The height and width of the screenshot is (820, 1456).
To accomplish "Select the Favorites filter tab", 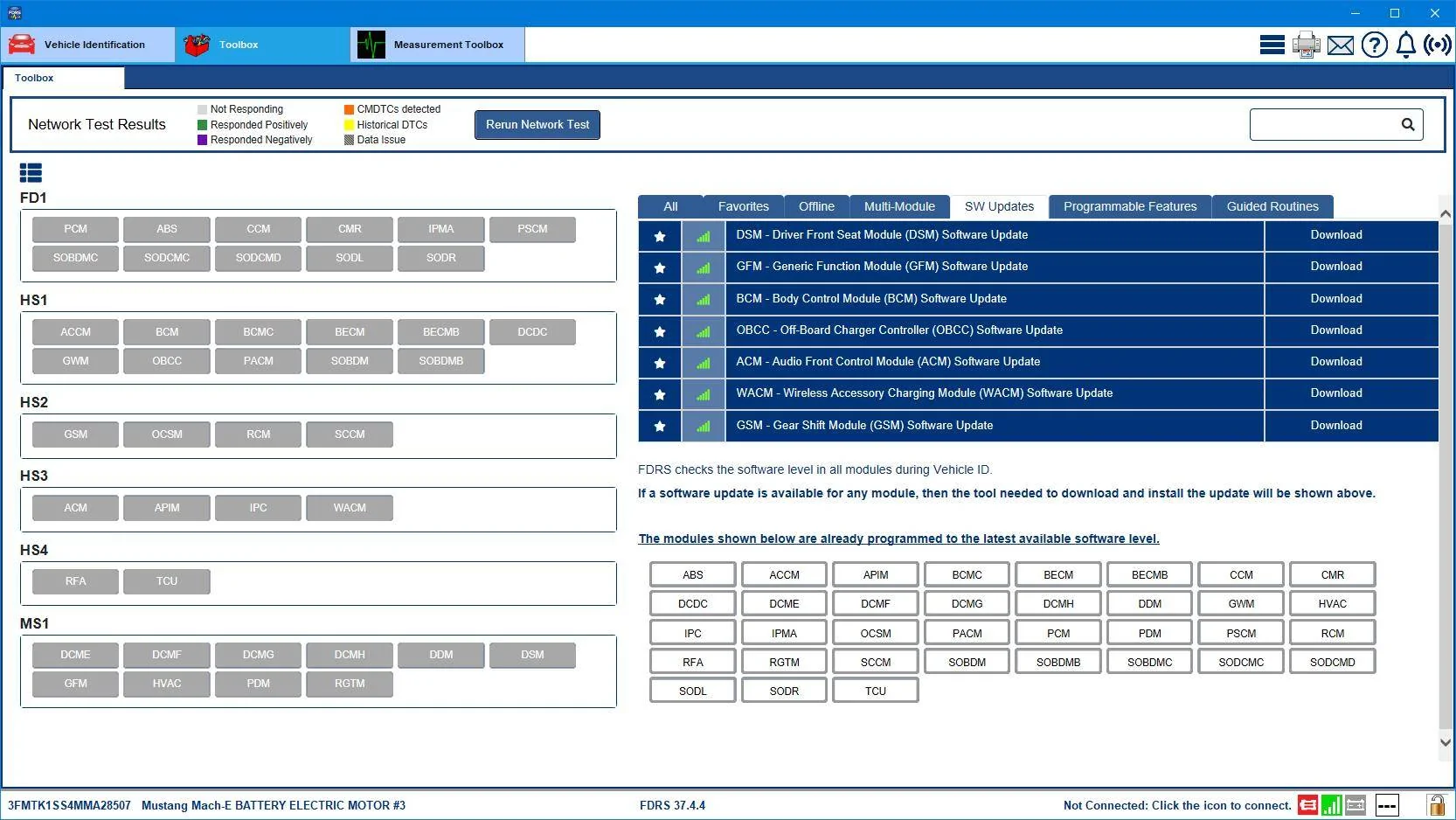I will pyautogui.click(x=744, y=206).
